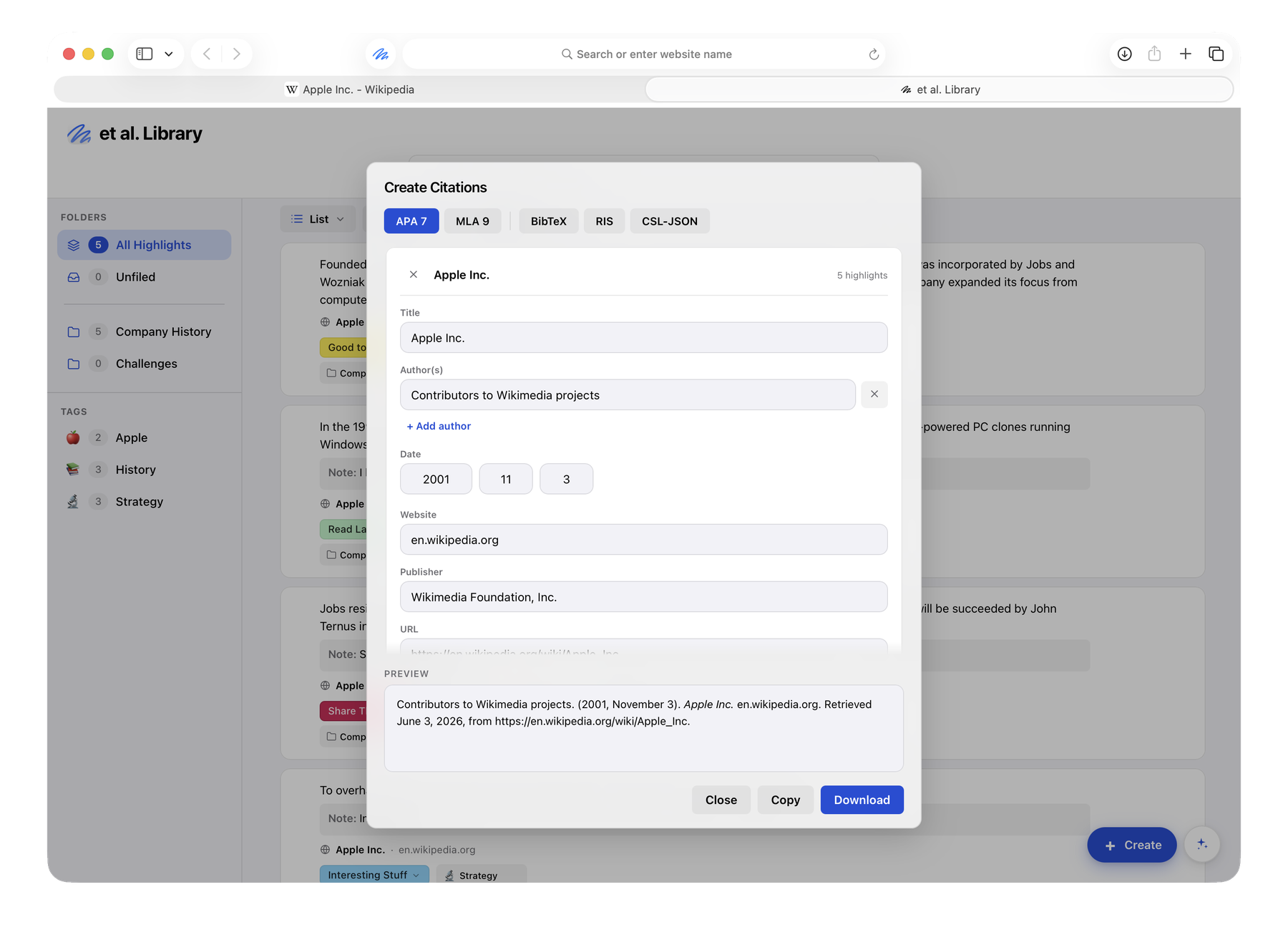This screenshot has width=1288, height=945.
Task: Select the APA 7 citation style
Action: click(x=411, y=221)
